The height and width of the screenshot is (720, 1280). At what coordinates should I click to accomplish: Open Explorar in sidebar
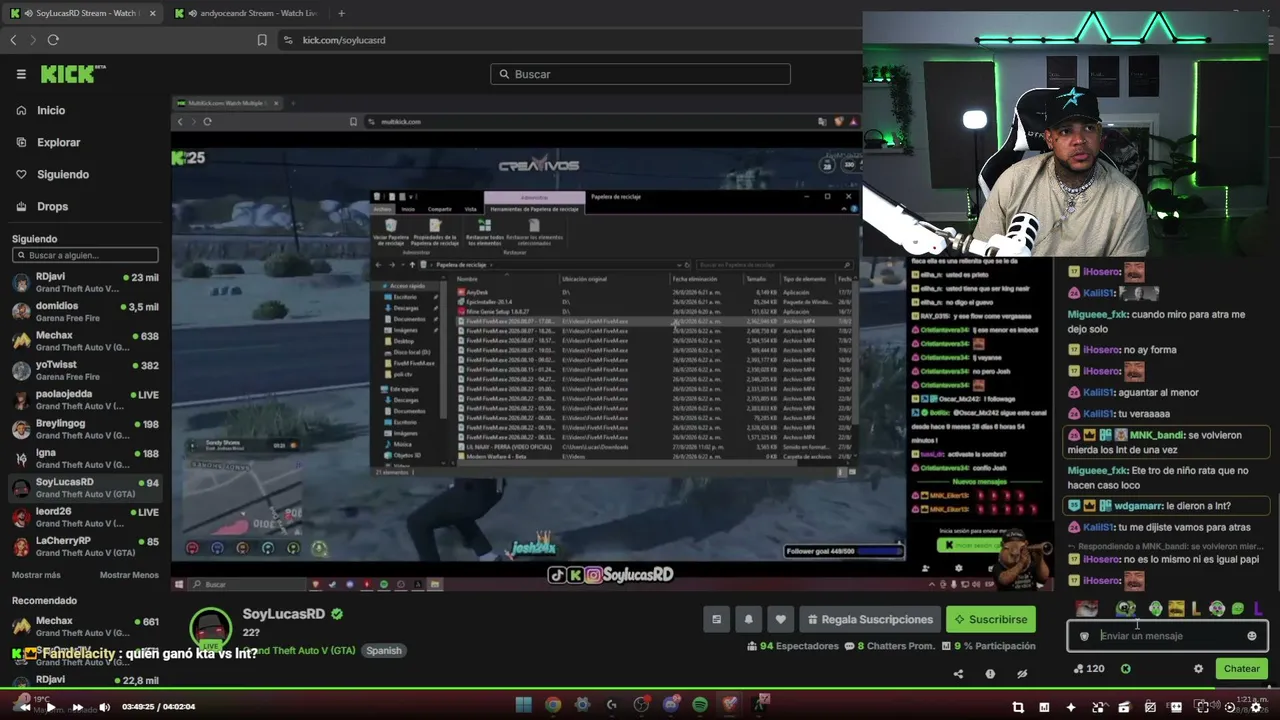pyautogui.click(x=58, y=142)
